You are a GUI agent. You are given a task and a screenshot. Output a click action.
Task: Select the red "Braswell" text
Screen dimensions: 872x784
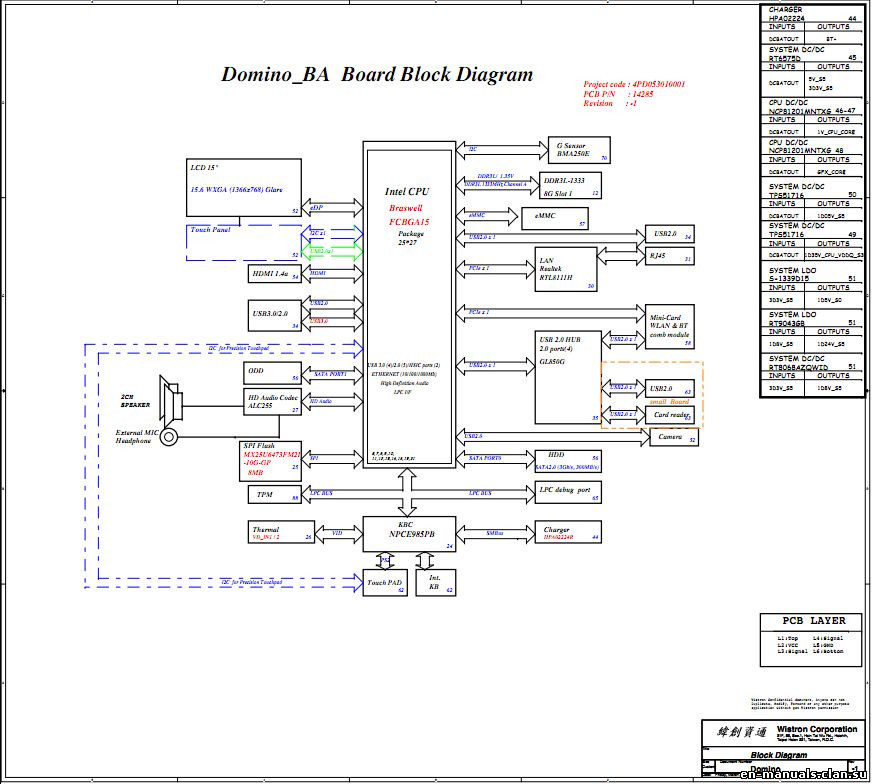coord(405,208)
